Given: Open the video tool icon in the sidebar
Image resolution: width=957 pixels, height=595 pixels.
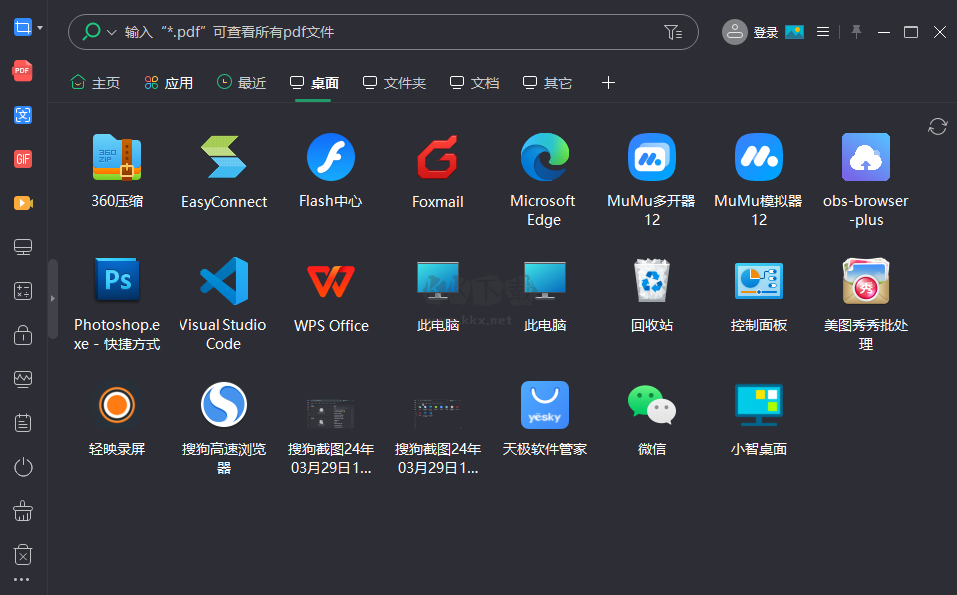Looking at the screenshot, I should [22, 203].
